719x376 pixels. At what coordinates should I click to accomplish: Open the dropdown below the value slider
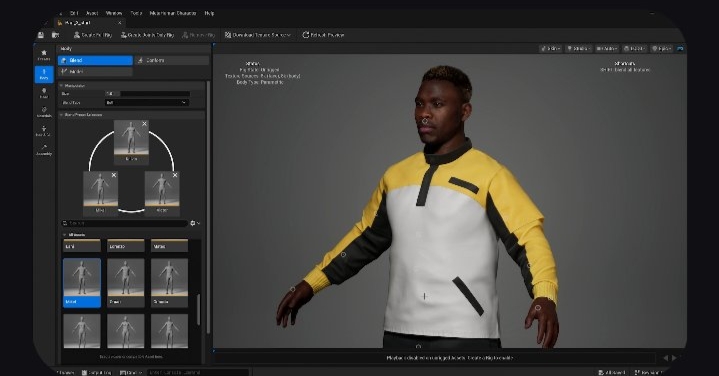[147, 103]
